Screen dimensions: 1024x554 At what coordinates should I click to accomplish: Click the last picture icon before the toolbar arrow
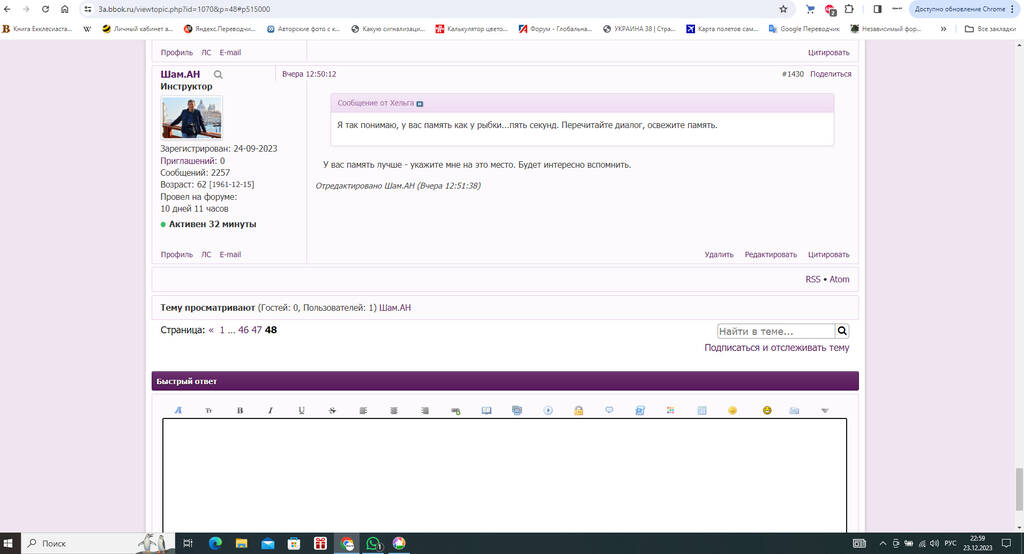point(794,410)
